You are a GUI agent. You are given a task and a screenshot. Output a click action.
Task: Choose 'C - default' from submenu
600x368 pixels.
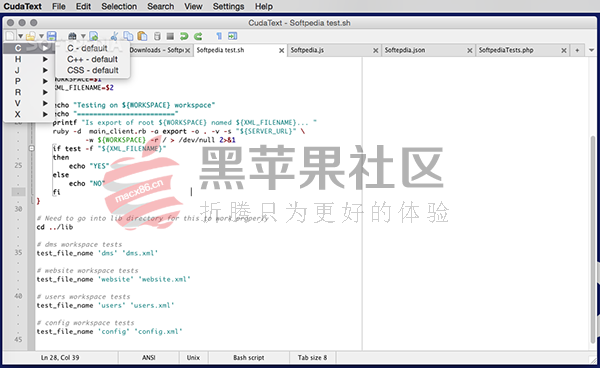[93, 48]
